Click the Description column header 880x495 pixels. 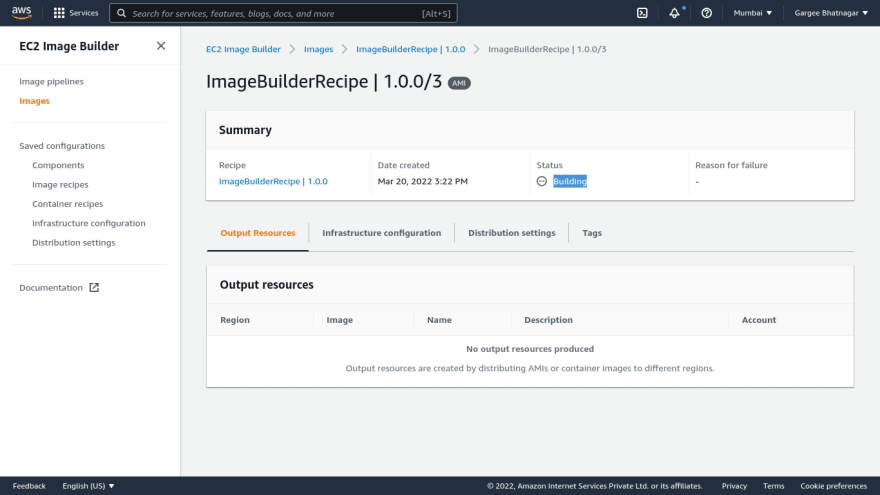point(548,320)
